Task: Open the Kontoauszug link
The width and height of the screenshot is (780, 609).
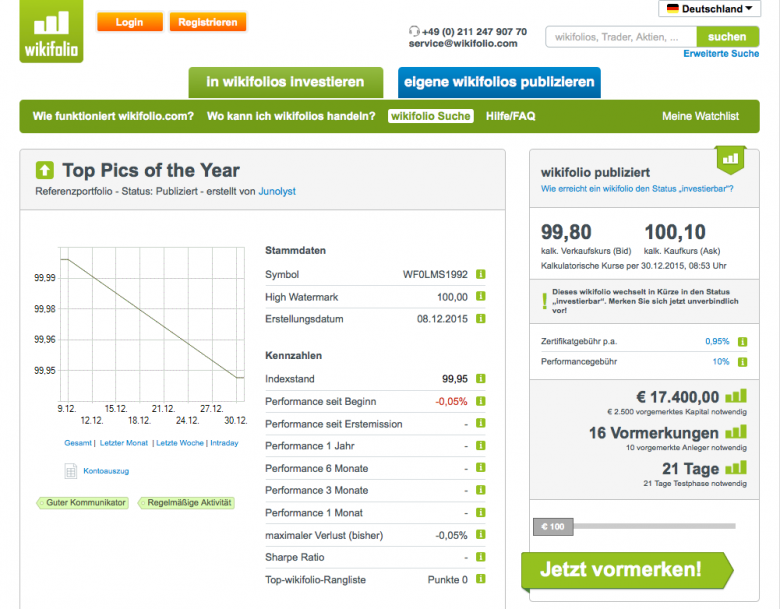Action: click(x=106, y=471)
